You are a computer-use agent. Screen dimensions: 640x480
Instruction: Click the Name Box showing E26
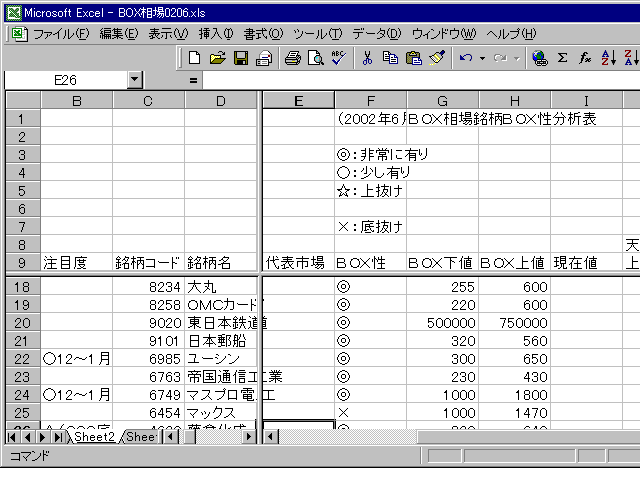coord(66,80)
